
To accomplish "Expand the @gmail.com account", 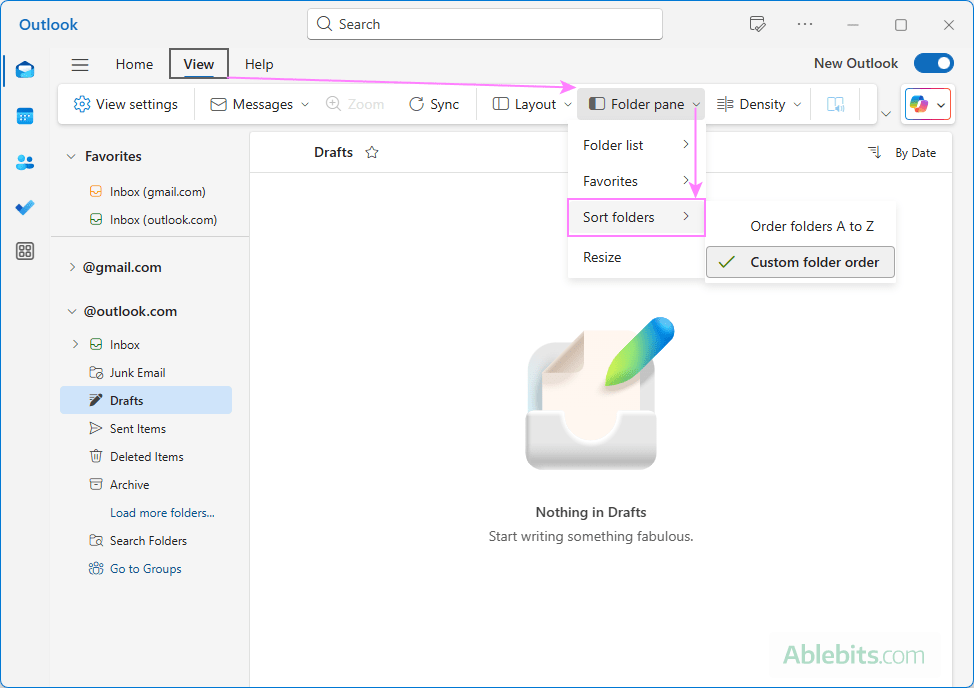I will [72, 267].
